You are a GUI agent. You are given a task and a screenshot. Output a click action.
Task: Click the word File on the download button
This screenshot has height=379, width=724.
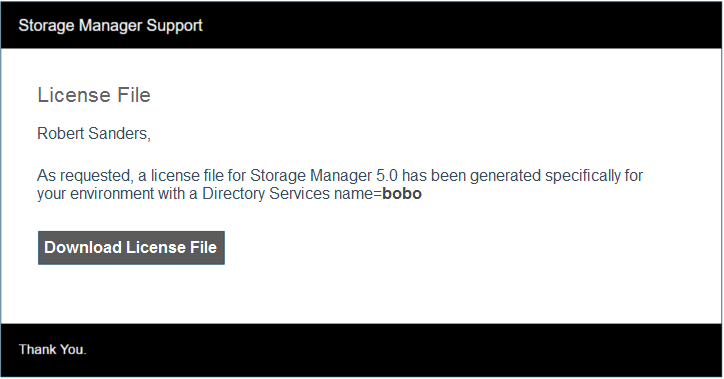[x=203, y=247]
